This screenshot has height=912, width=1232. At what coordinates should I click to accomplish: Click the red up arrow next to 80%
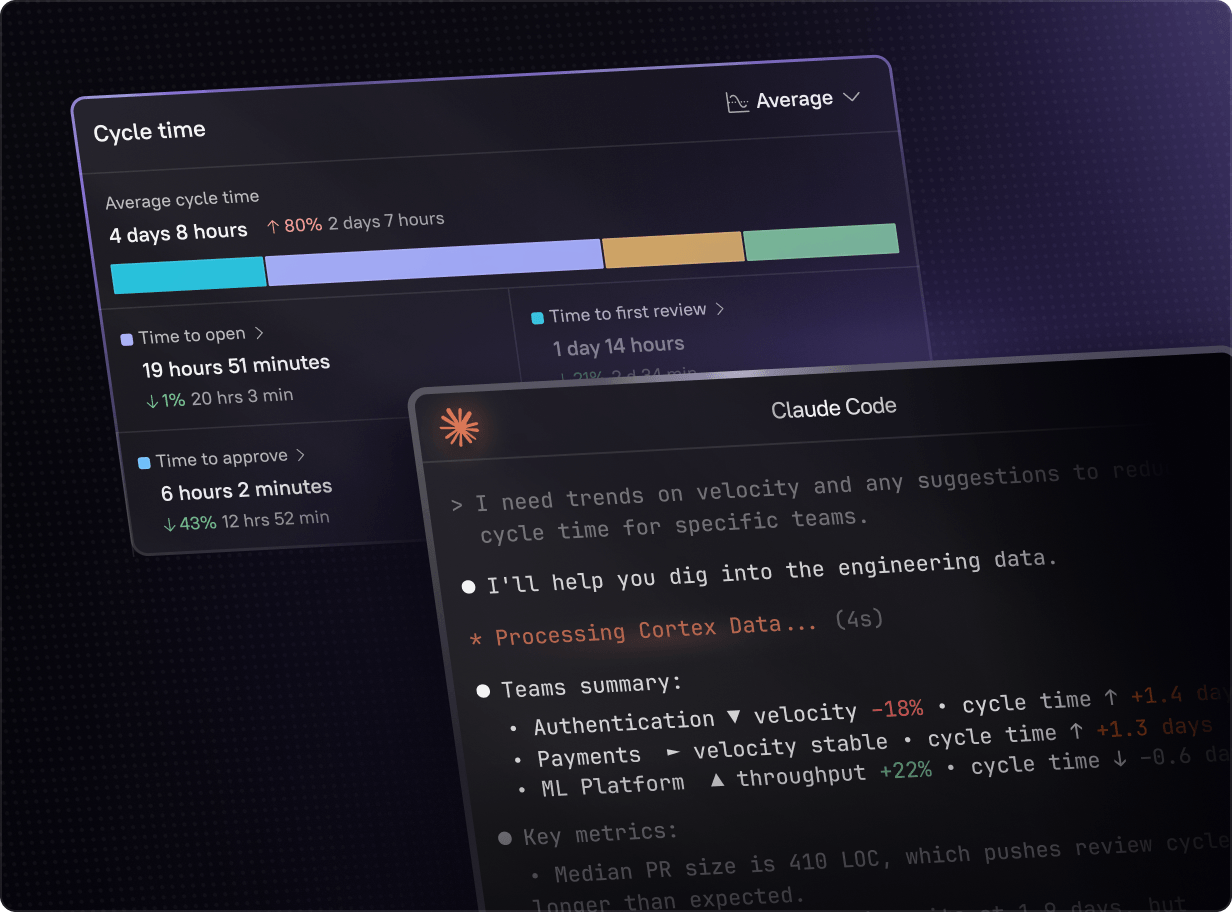click(272, 227)
